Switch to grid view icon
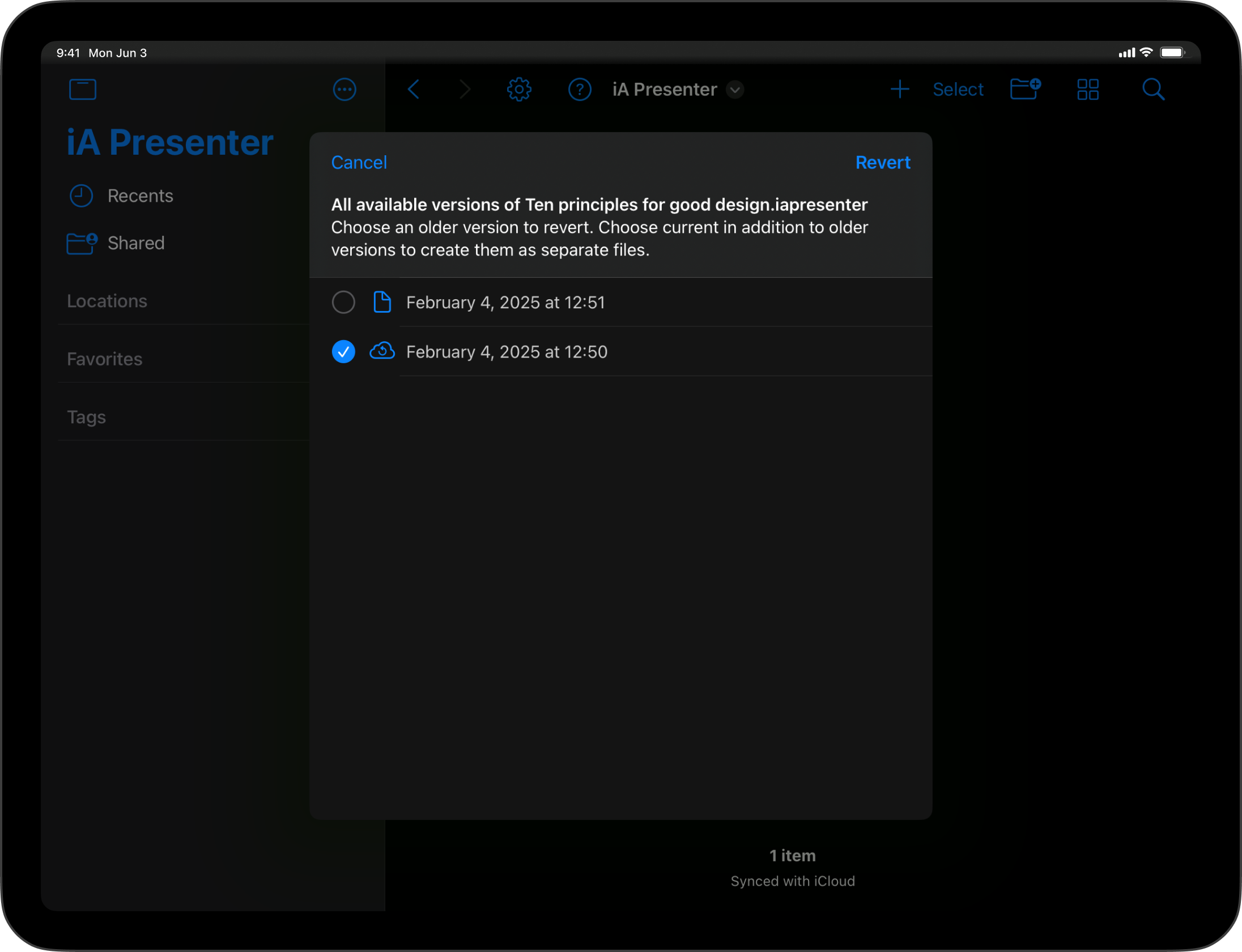Screen dimensions: 1242x952 (1088, 90)
